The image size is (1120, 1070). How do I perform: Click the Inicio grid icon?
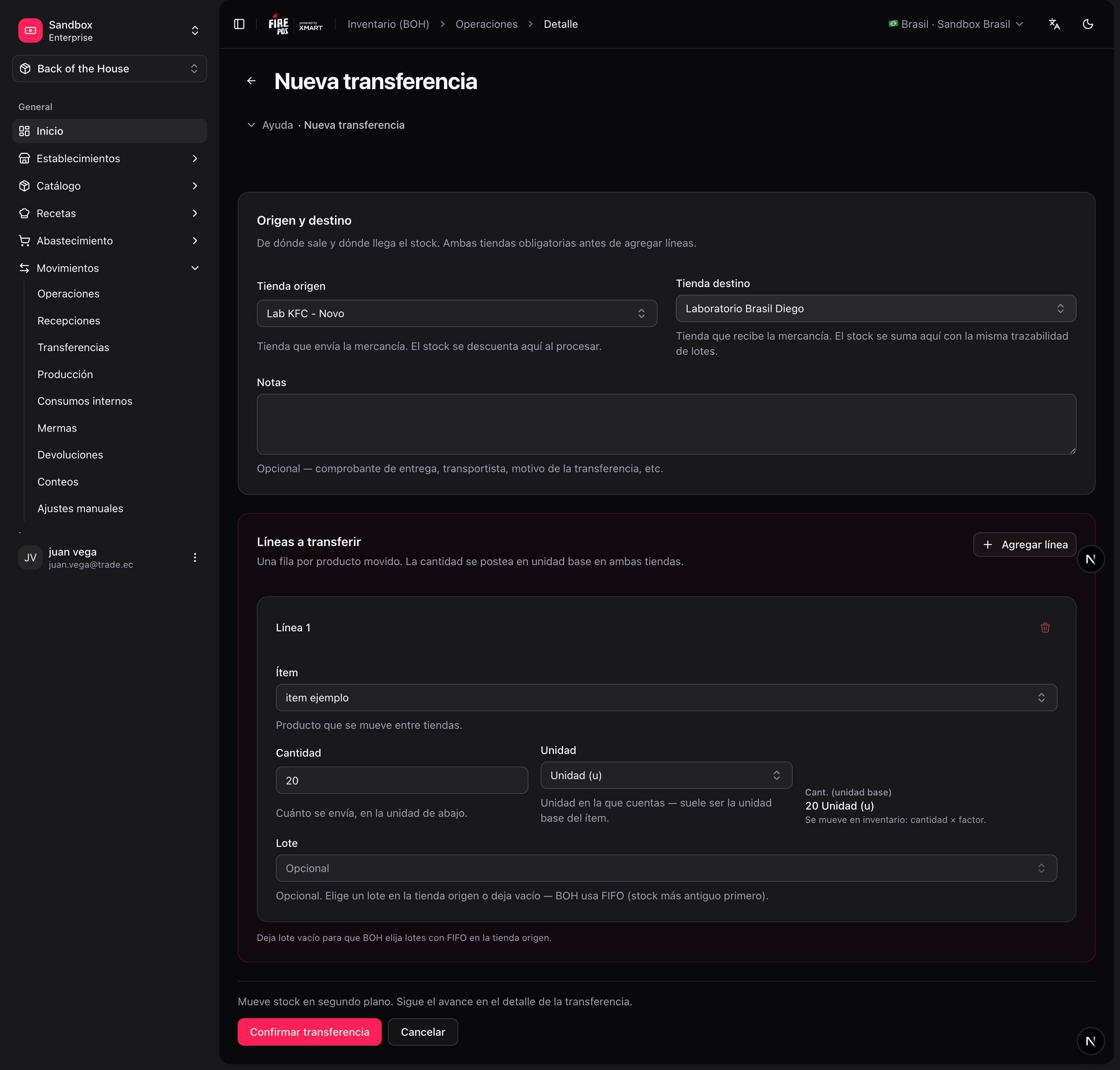tap(24, 131)
